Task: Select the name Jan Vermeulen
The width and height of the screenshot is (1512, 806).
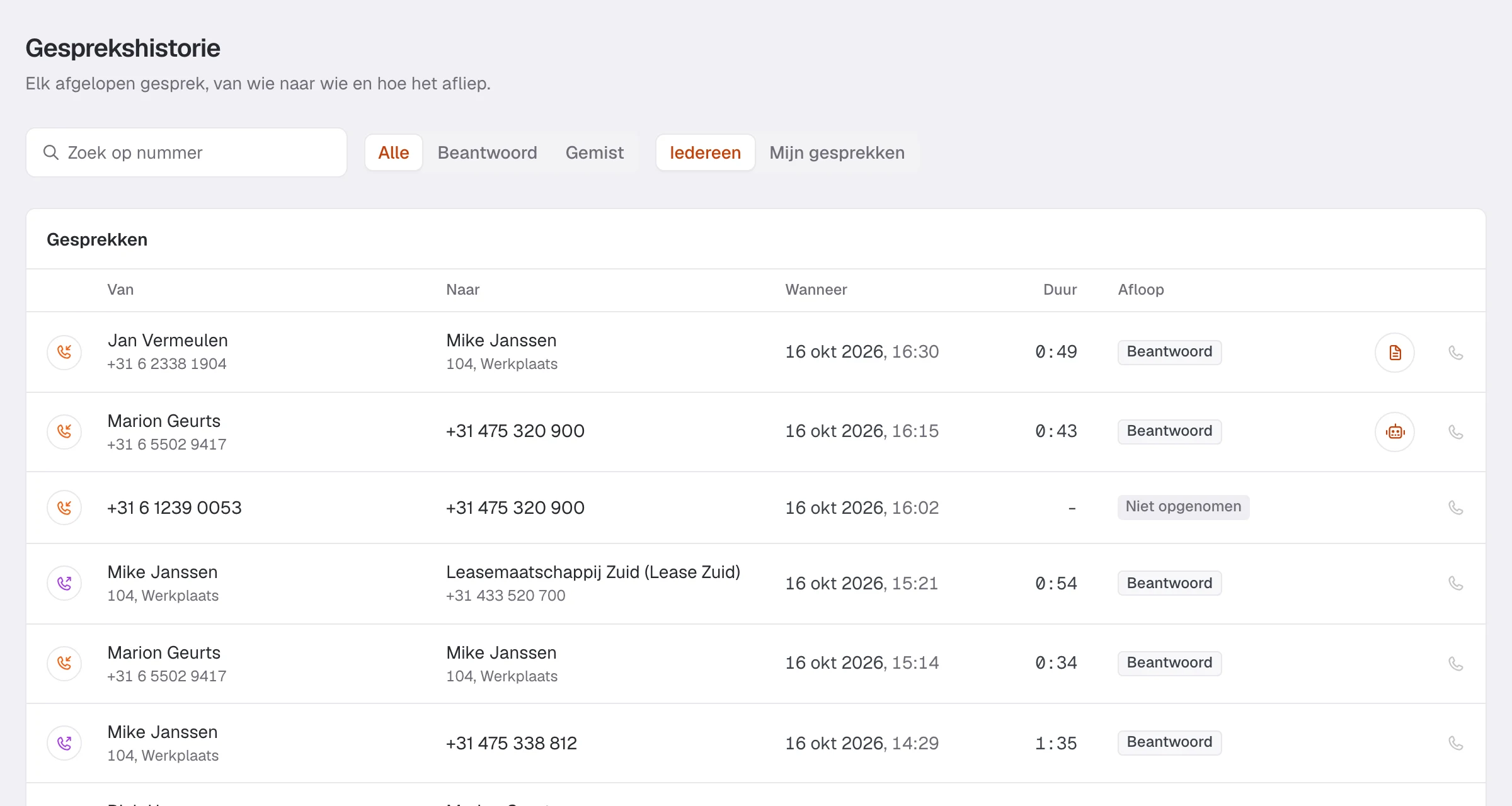Action: [x=168, y=340]
